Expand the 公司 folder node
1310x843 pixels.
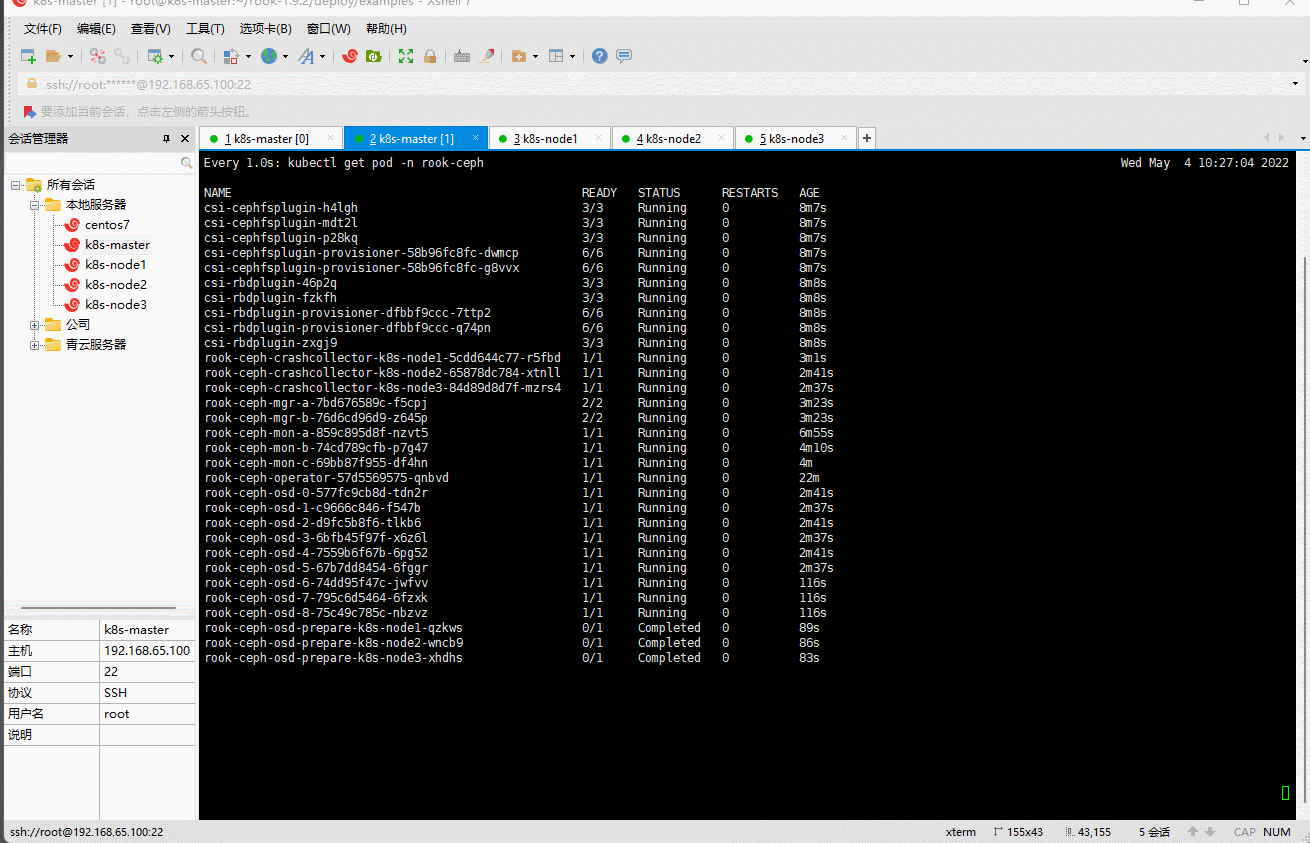pyautogui.click(x=34, y=325)
